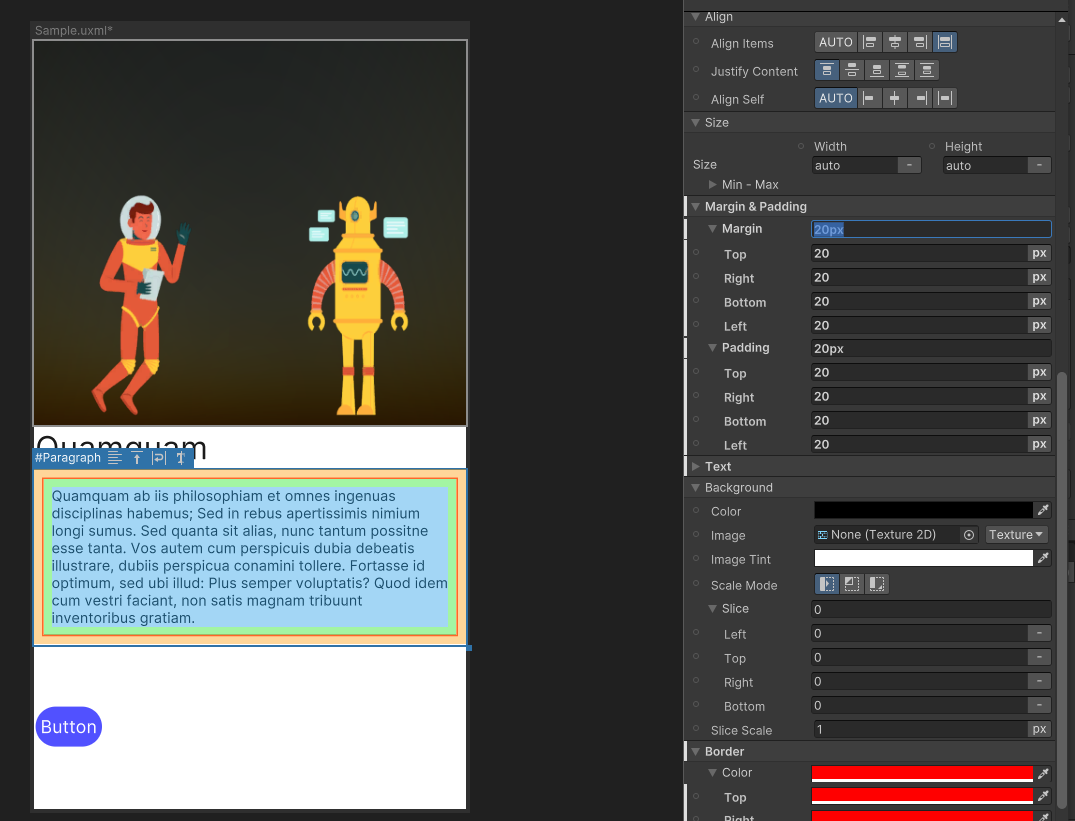The image size is (1075, 821).
Task: Set Align Items to flex-start
Action: pyautogui.click(x=869, y=42)
